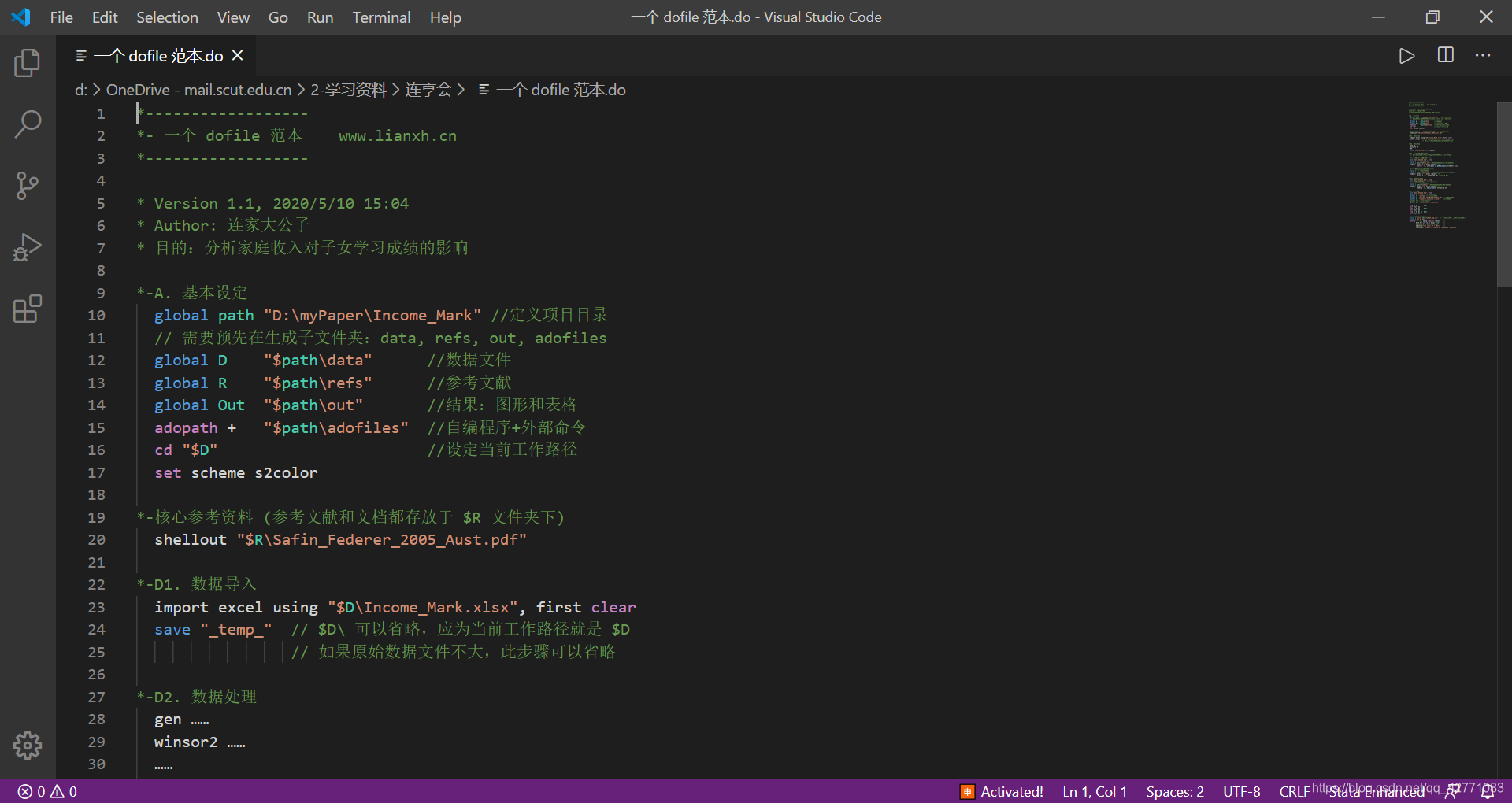
Task: Open the Search view
Action: 28,124
